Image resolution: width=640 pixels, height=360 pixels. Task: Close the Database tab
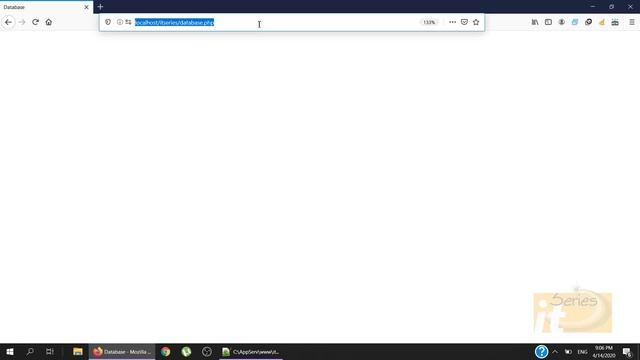[x=86, y=7]
